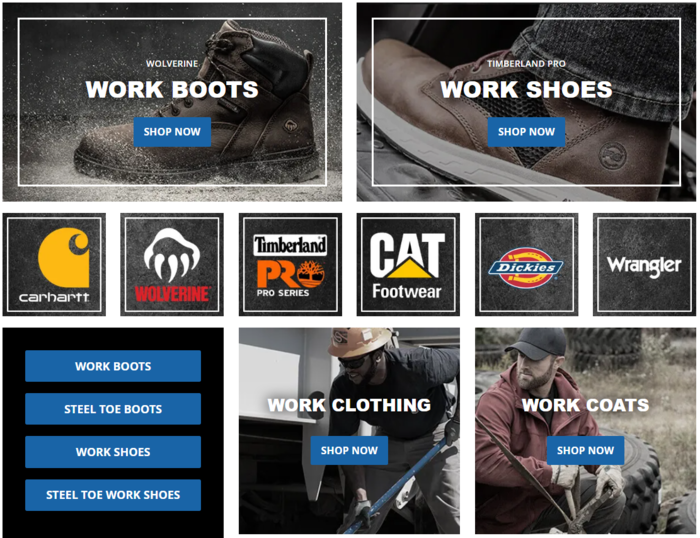Click the Work Boots banner heading

[x=172, y=89]
